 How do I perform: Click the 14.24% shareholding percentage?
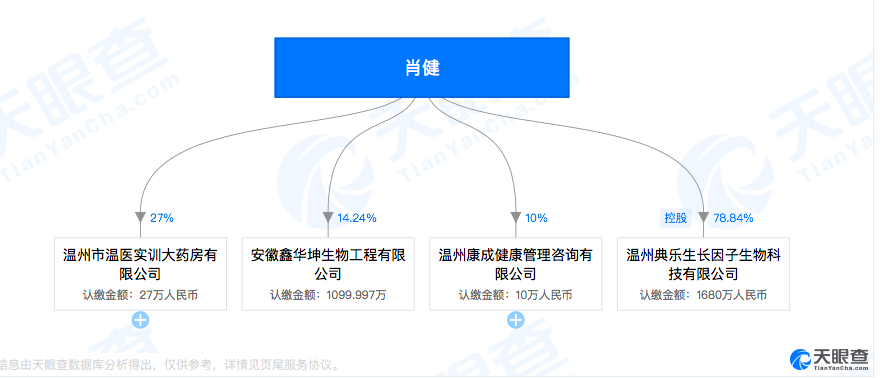[357, 218]
